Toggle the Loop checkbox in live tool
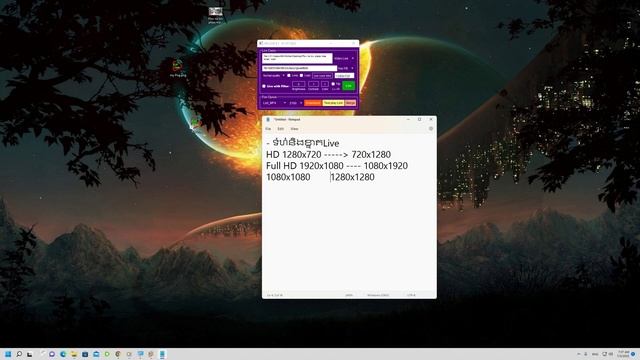640x360 pixels. [x=289, y=76]
